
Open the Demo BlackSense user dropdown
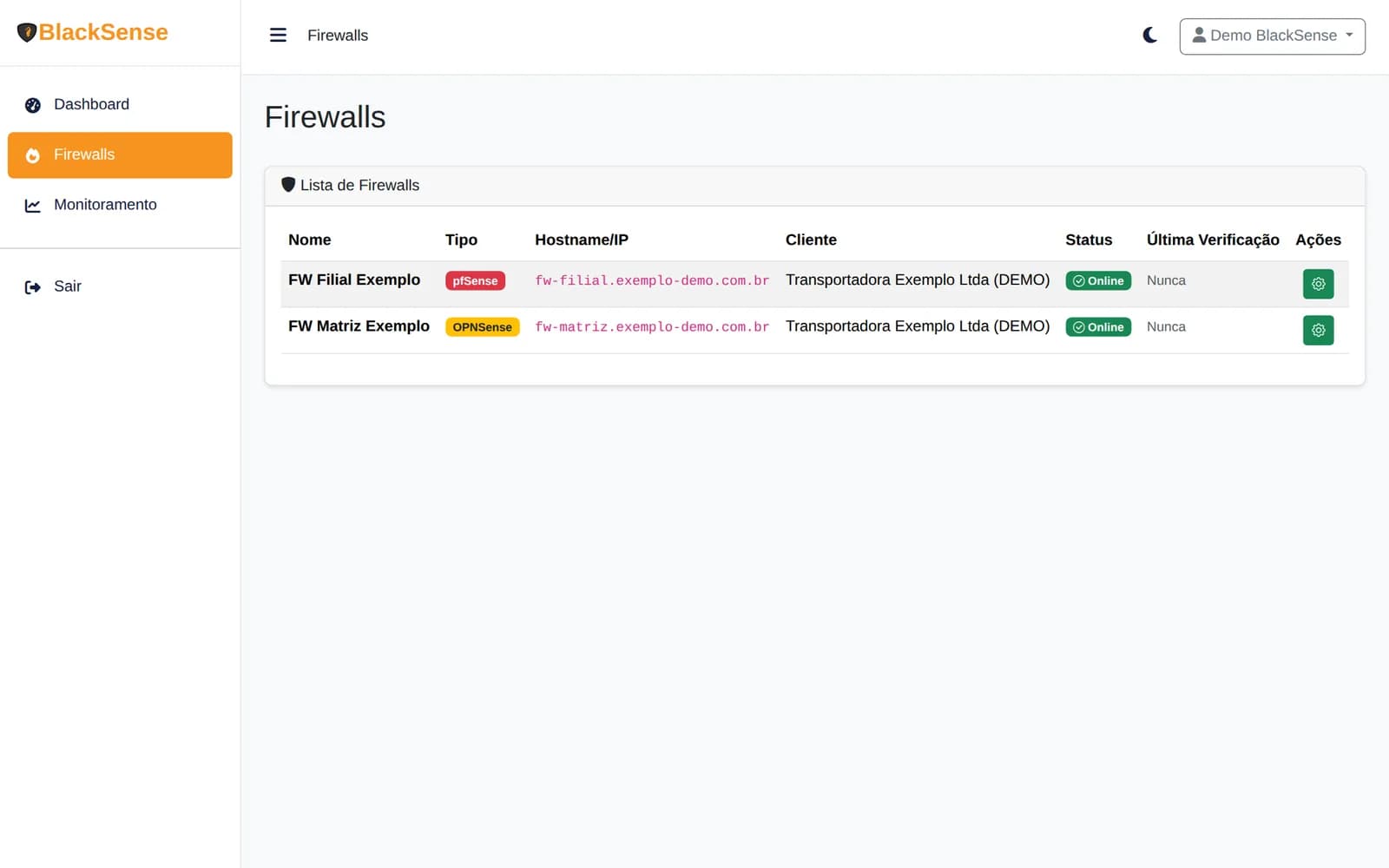coord(1272,36)
